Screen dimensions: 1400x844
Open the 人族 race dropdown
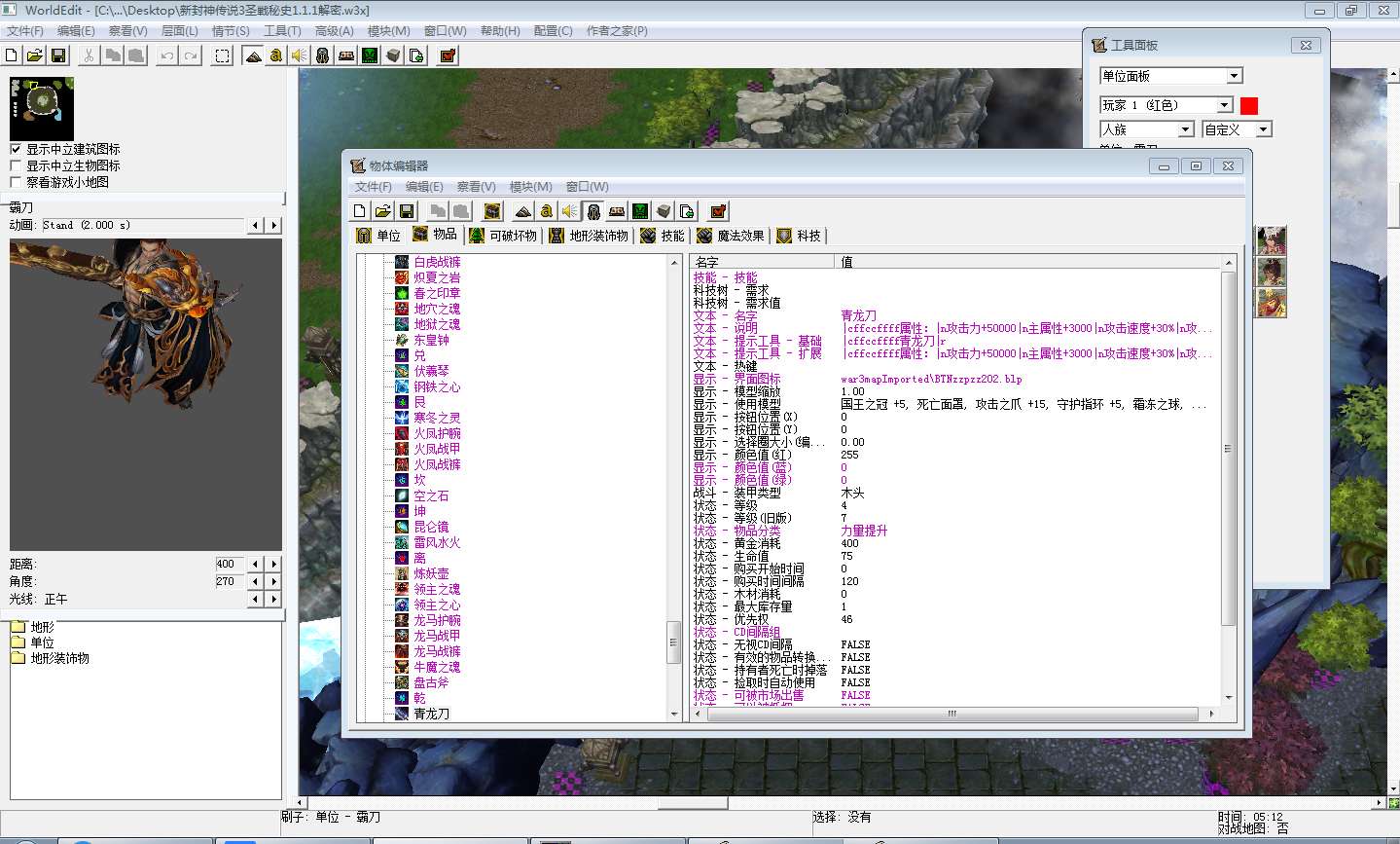1147,129
